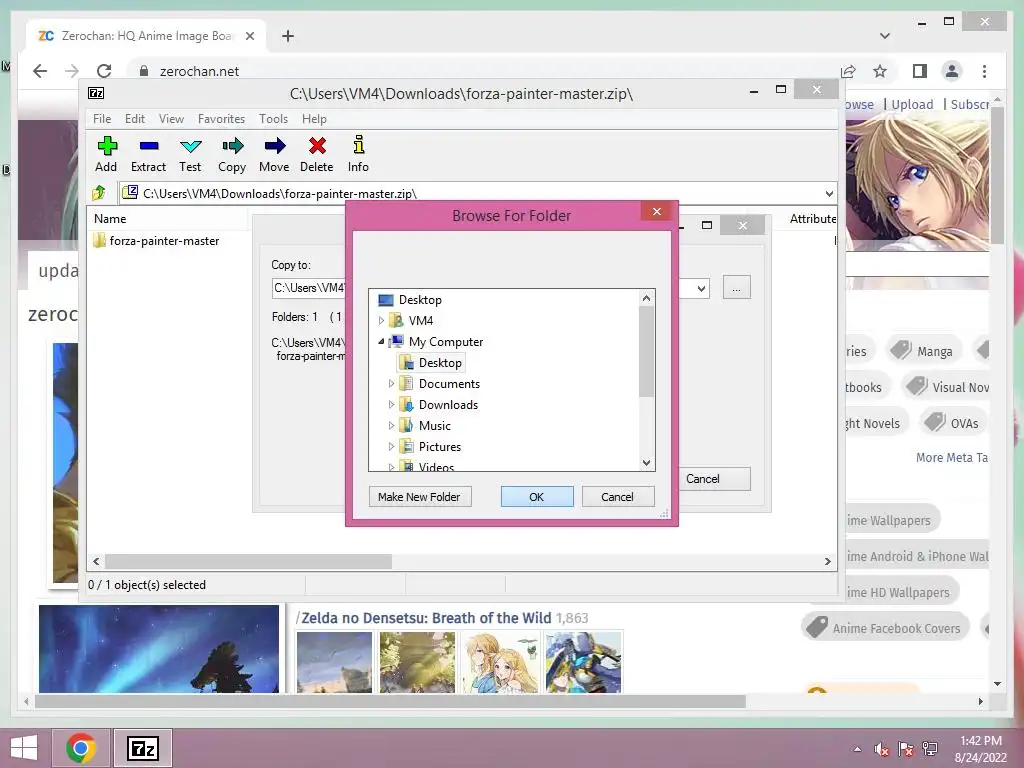Expand the Music folder node
This screenshot has height=768, width=1024.
tap(391, 426)
